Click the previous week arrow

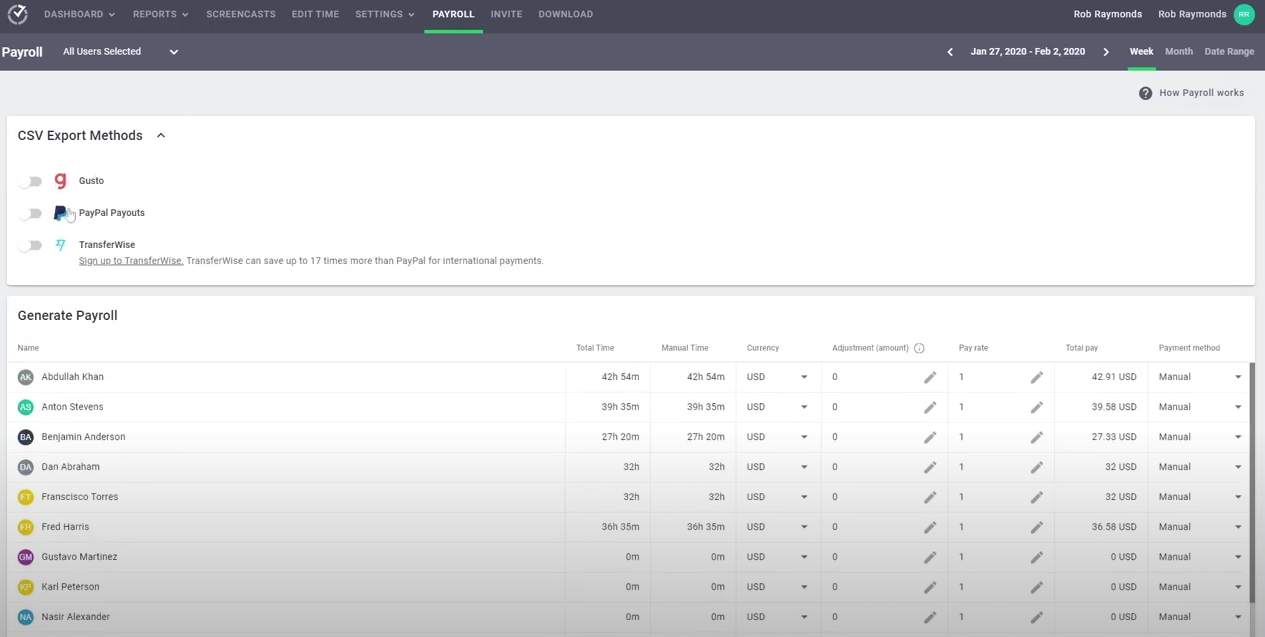coord(949,51)
